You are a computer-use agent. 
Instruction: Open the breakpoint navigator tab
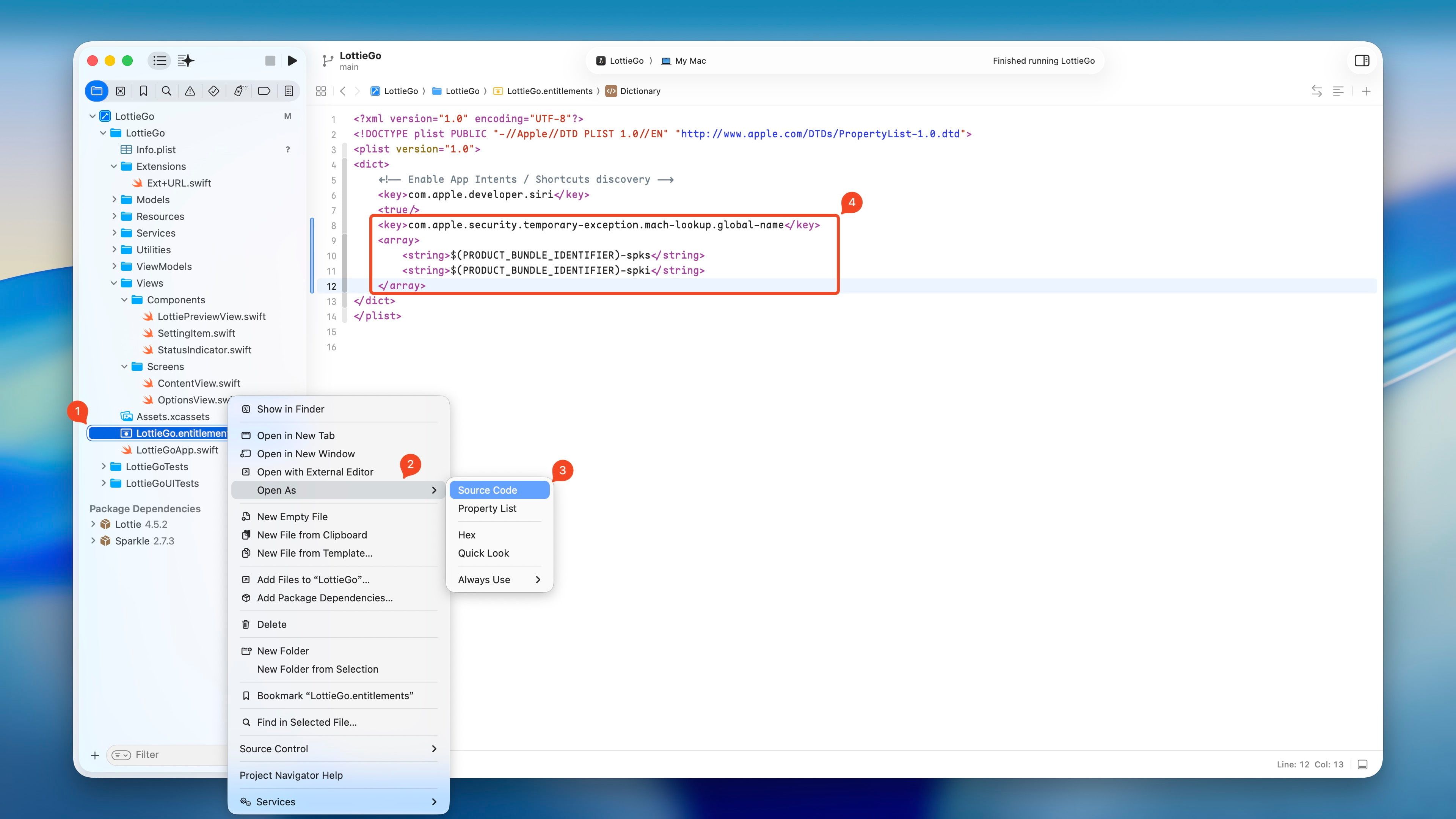click(264, 91)
